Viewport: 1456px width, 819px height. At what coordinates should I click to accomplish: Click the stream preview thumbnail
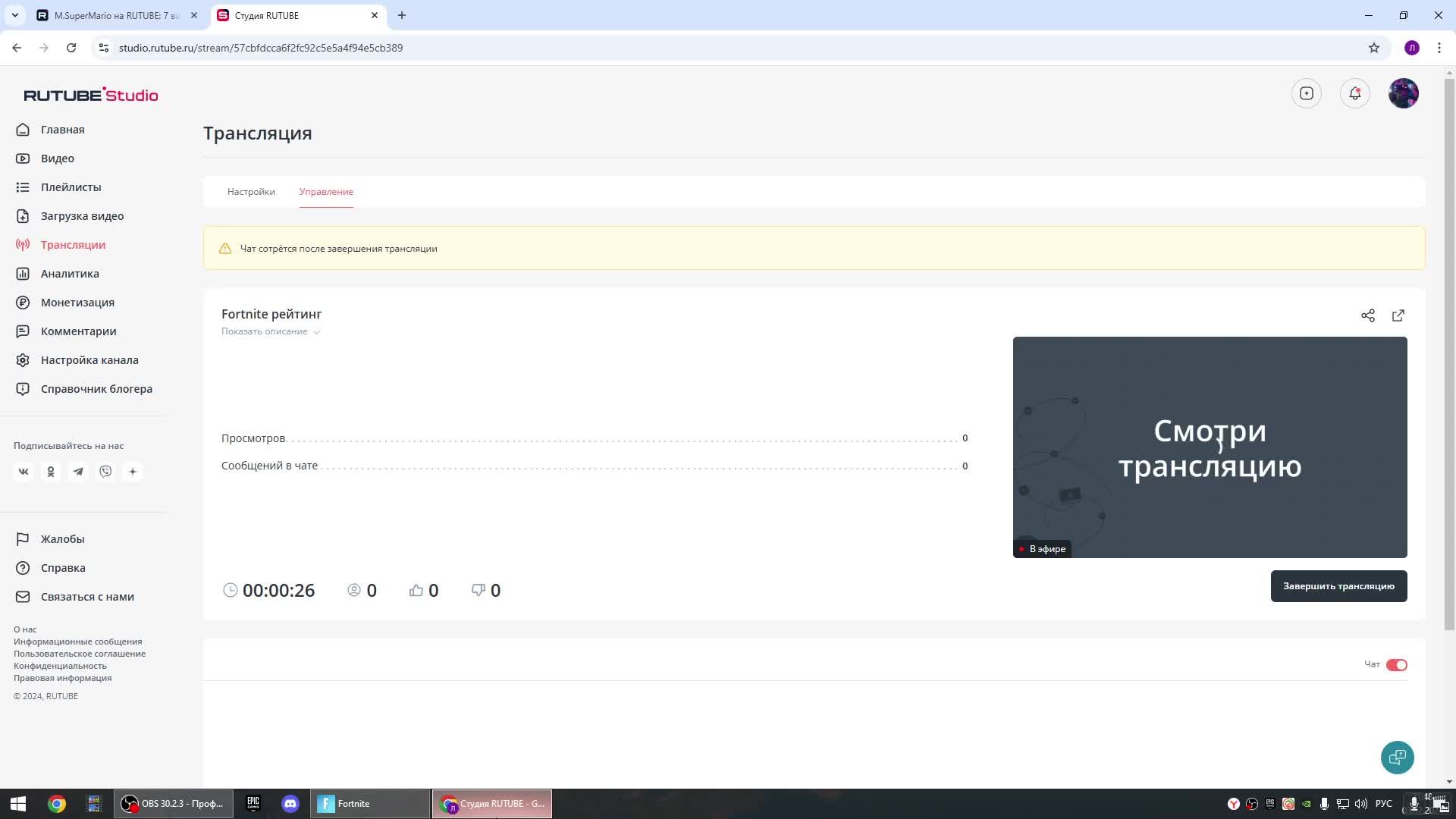tap(1210, 447)
